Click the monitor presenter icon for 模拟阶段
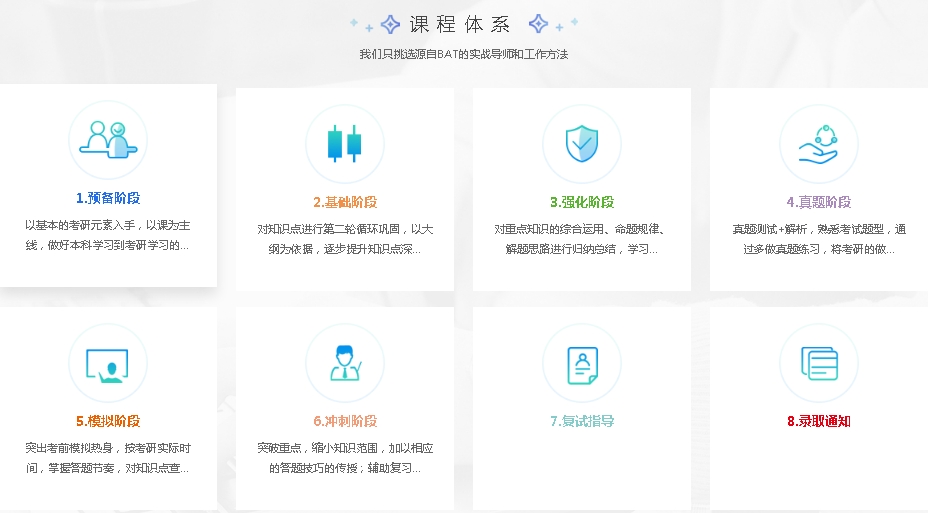928x513 pixels. 108,366
